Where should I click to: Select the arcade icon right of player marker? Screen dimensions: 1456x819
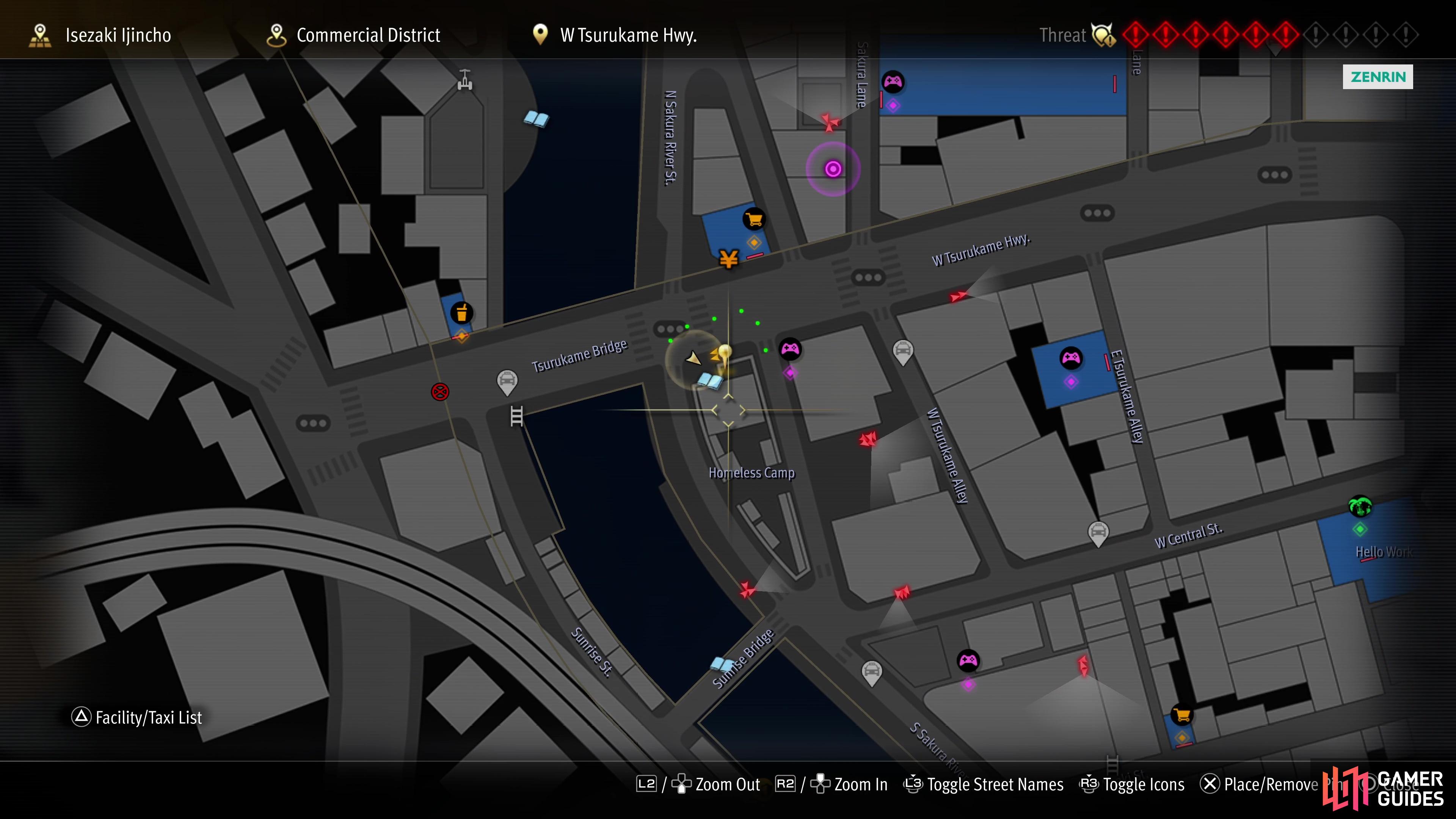789,349
